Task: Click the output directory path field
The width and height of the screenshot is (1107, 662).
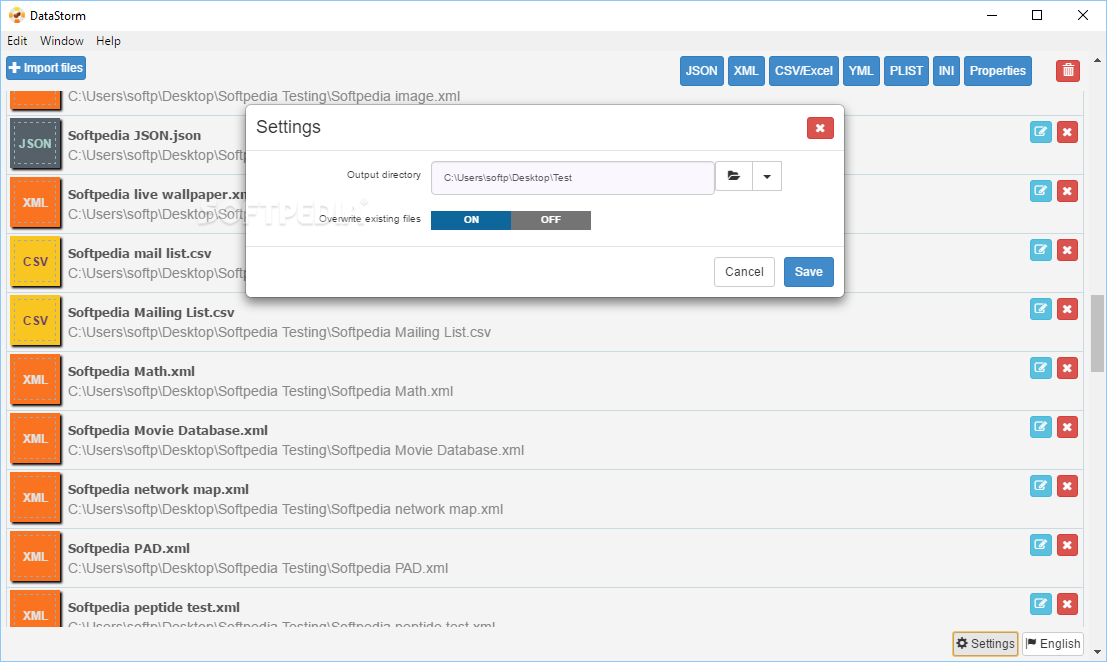Action: coord(573,178)
